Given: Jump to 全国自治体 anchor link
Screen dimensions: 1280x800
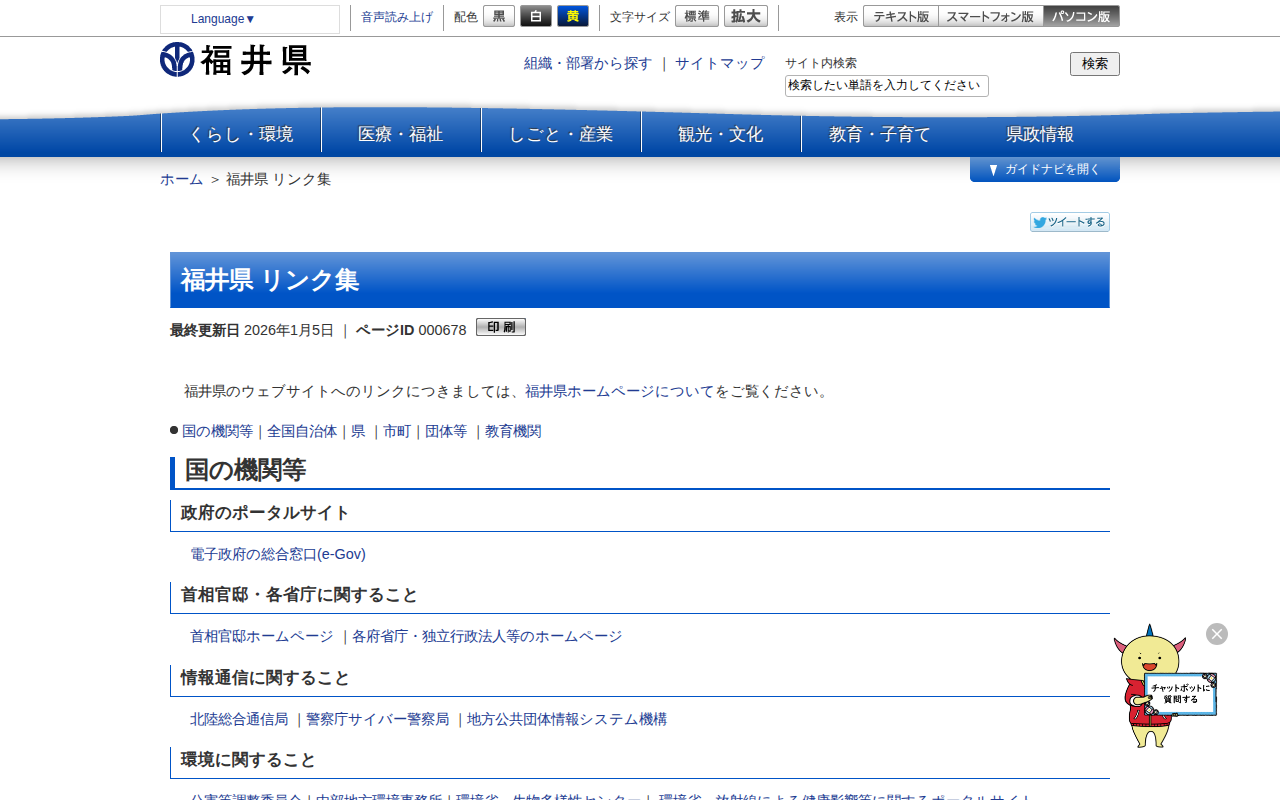Looking at the screenshot, I should pyautogui.click(x=302, y=431).
